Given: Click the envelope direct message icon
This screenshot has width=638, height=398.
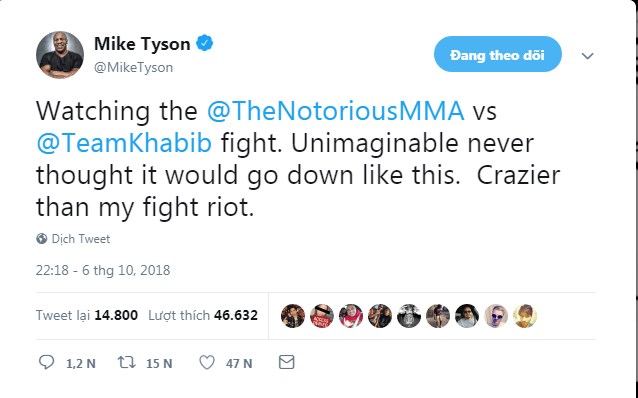Looking at the screenshot, I should 286,362.
